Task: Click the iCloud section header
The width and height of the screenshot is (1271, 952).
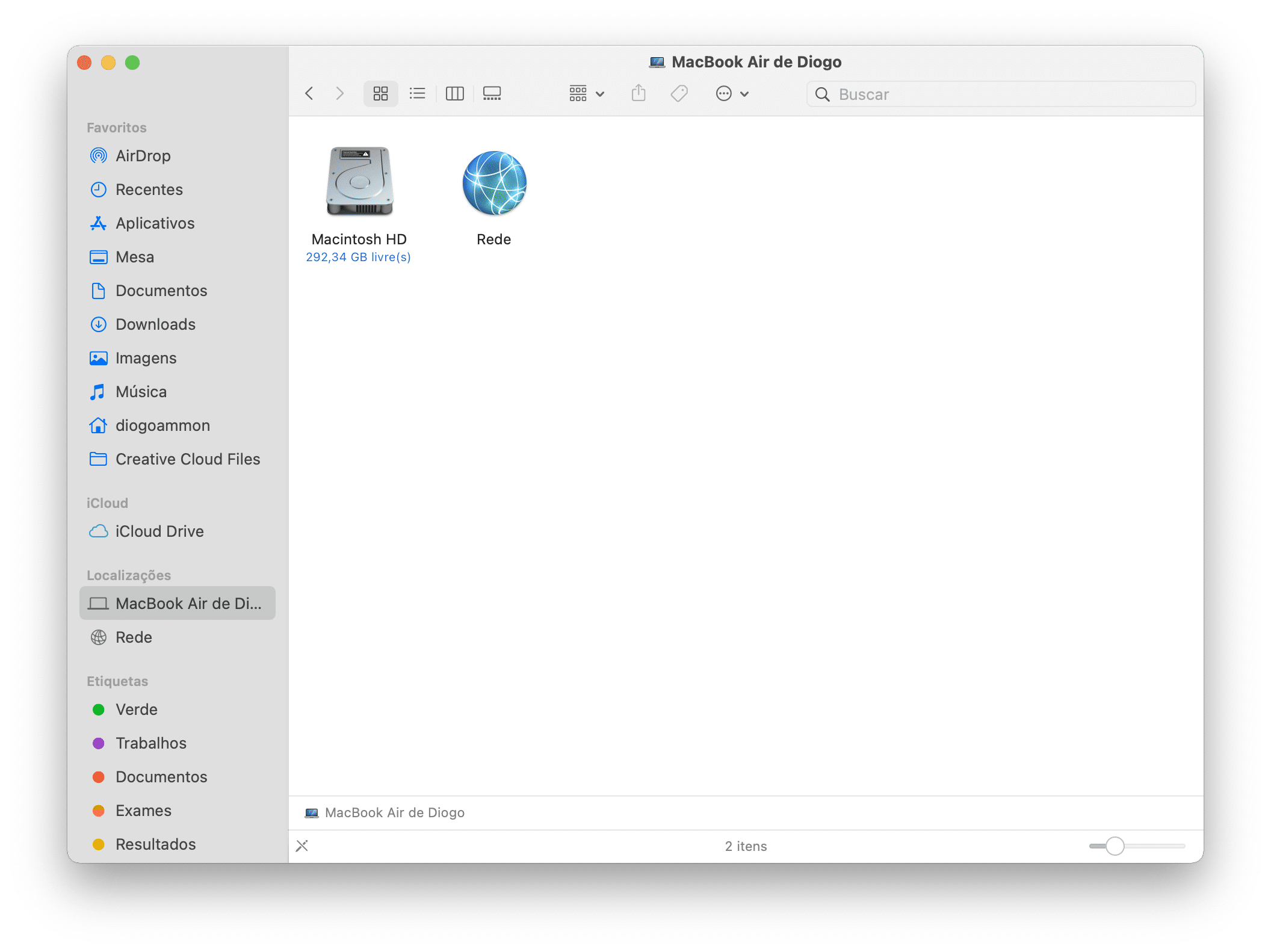Action: click(107, 503)
